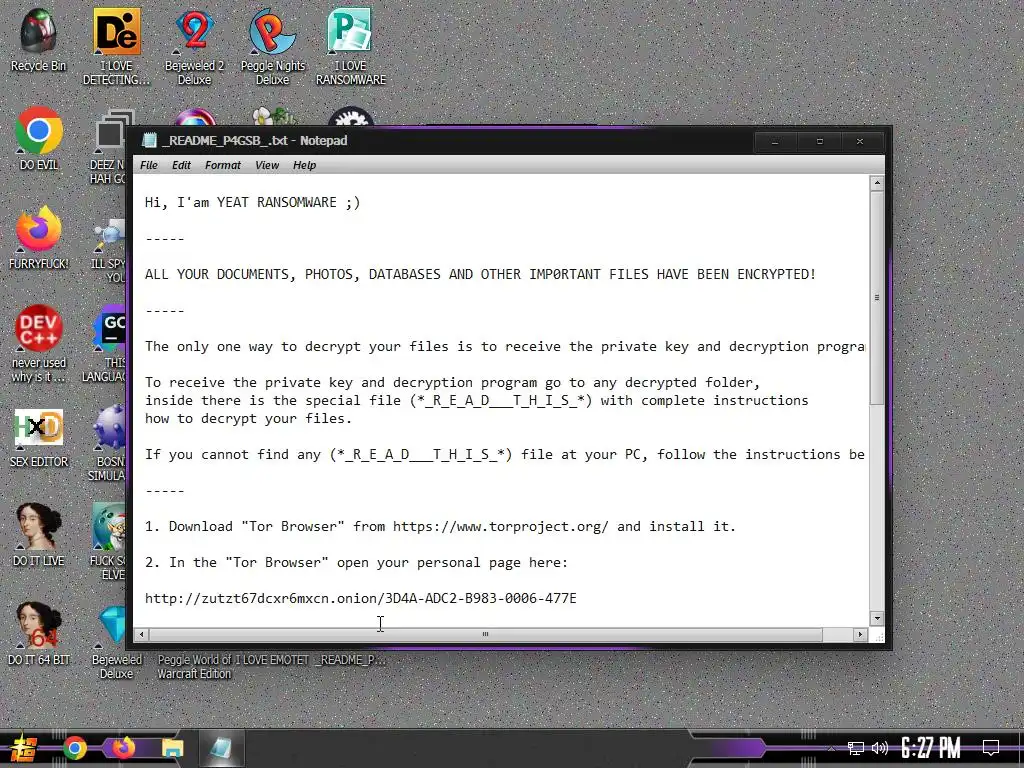The width and height of the screenshot is (1024, 768).
Task: Click the 'ALL YOUR DOCUMENTS' text line
Action: point(480,274)
